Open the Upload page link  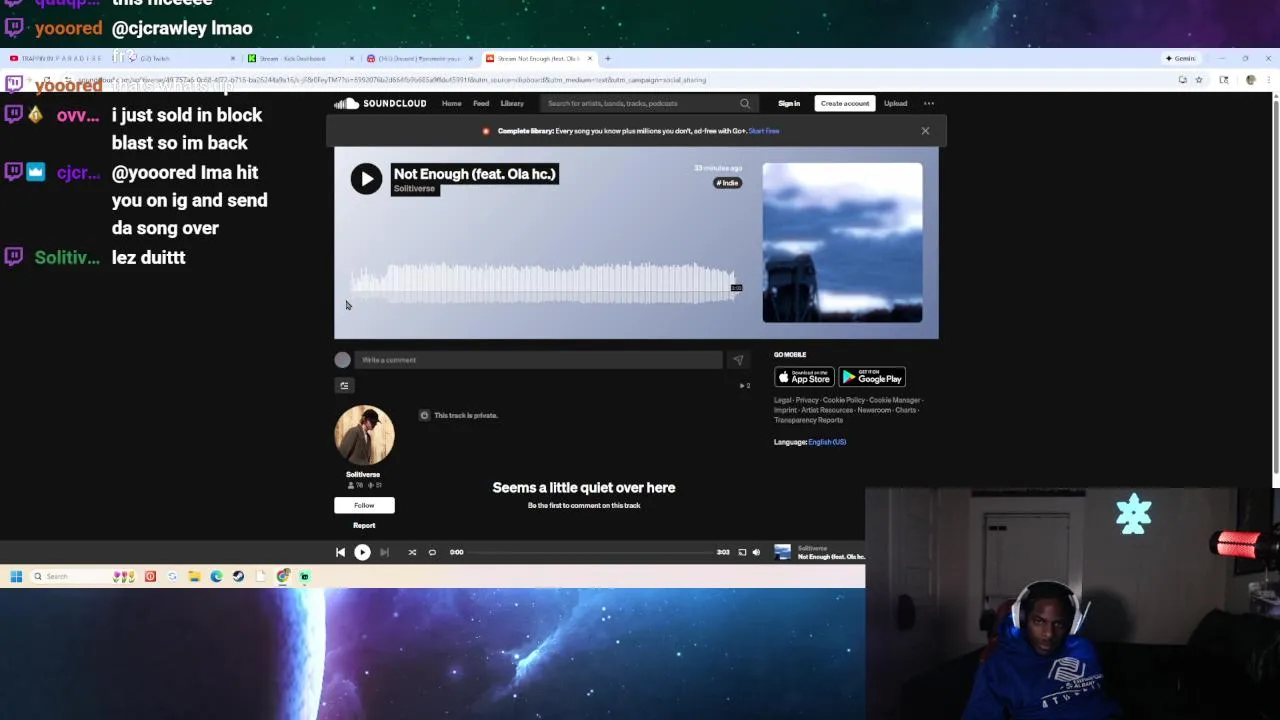click(895, 103)
